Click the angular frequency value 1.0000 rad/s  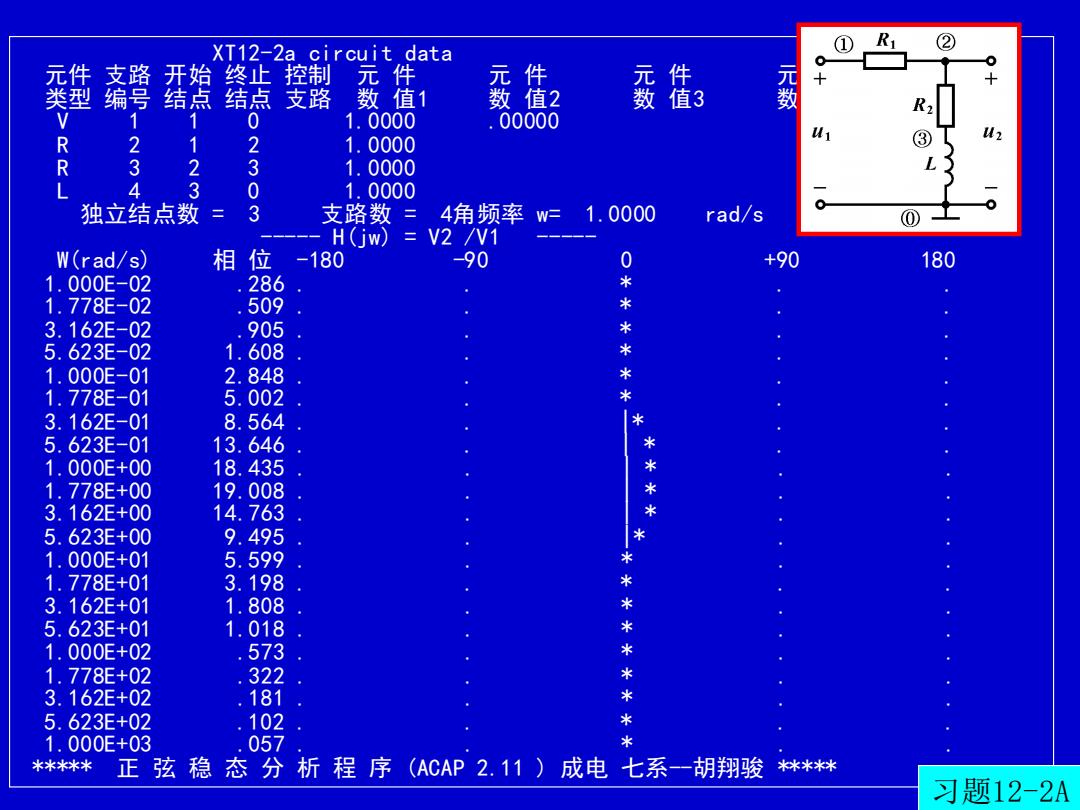pyautogui.click(x=674, y=214)
